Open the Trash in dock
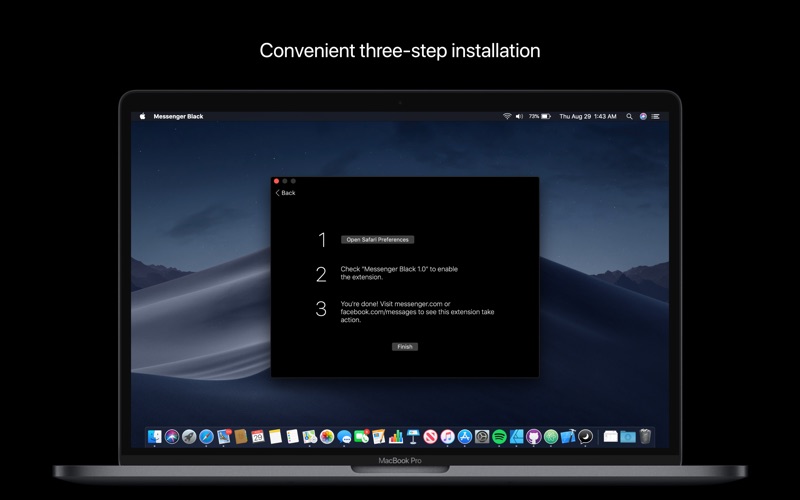This screenshot has width=800, height=500. coord(645,437)
